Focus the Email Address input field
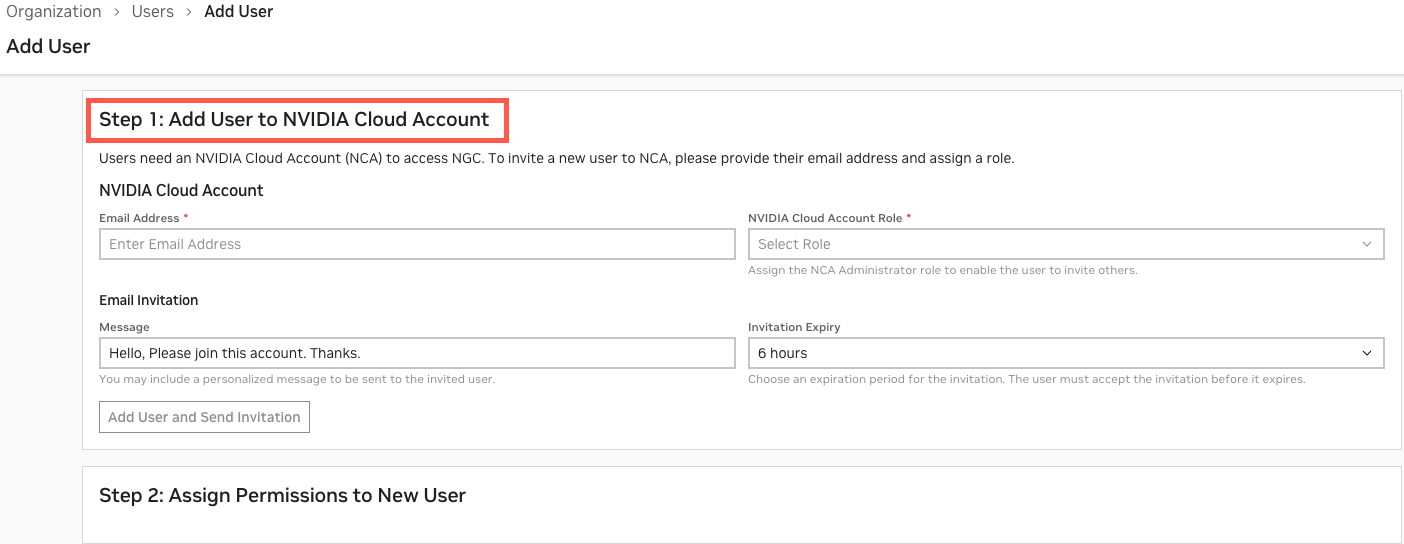This screenshot has height=544, width=1404. [x=417, y=244]
